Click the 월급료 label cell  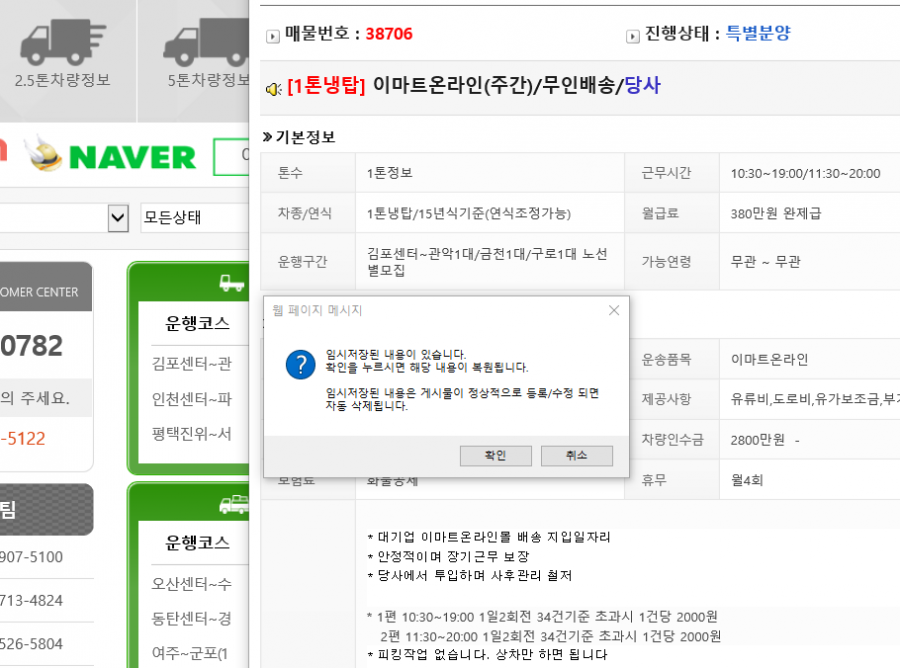tap(672, 213)
